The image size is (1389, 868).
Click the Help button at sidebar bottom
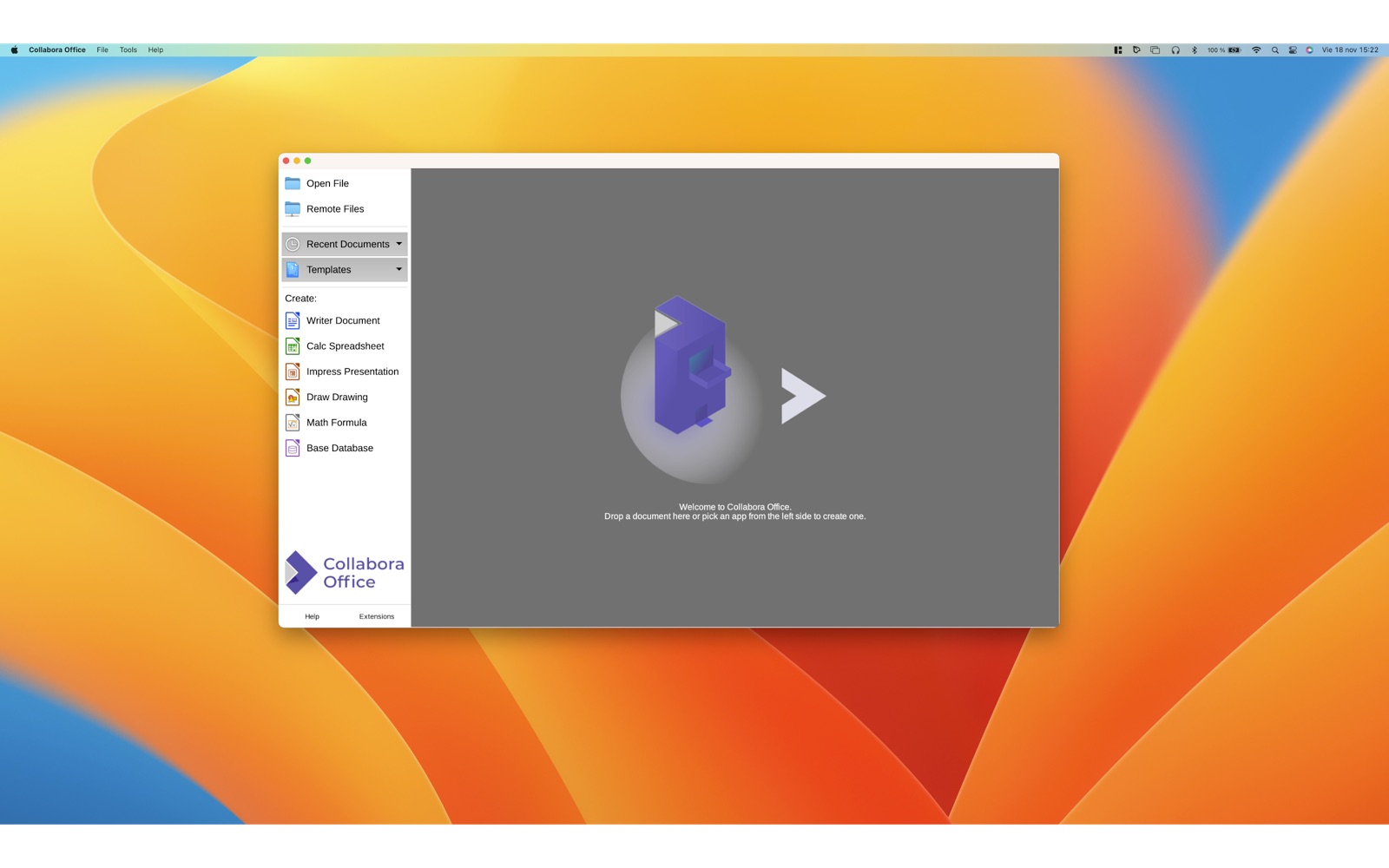coord(312,616)
